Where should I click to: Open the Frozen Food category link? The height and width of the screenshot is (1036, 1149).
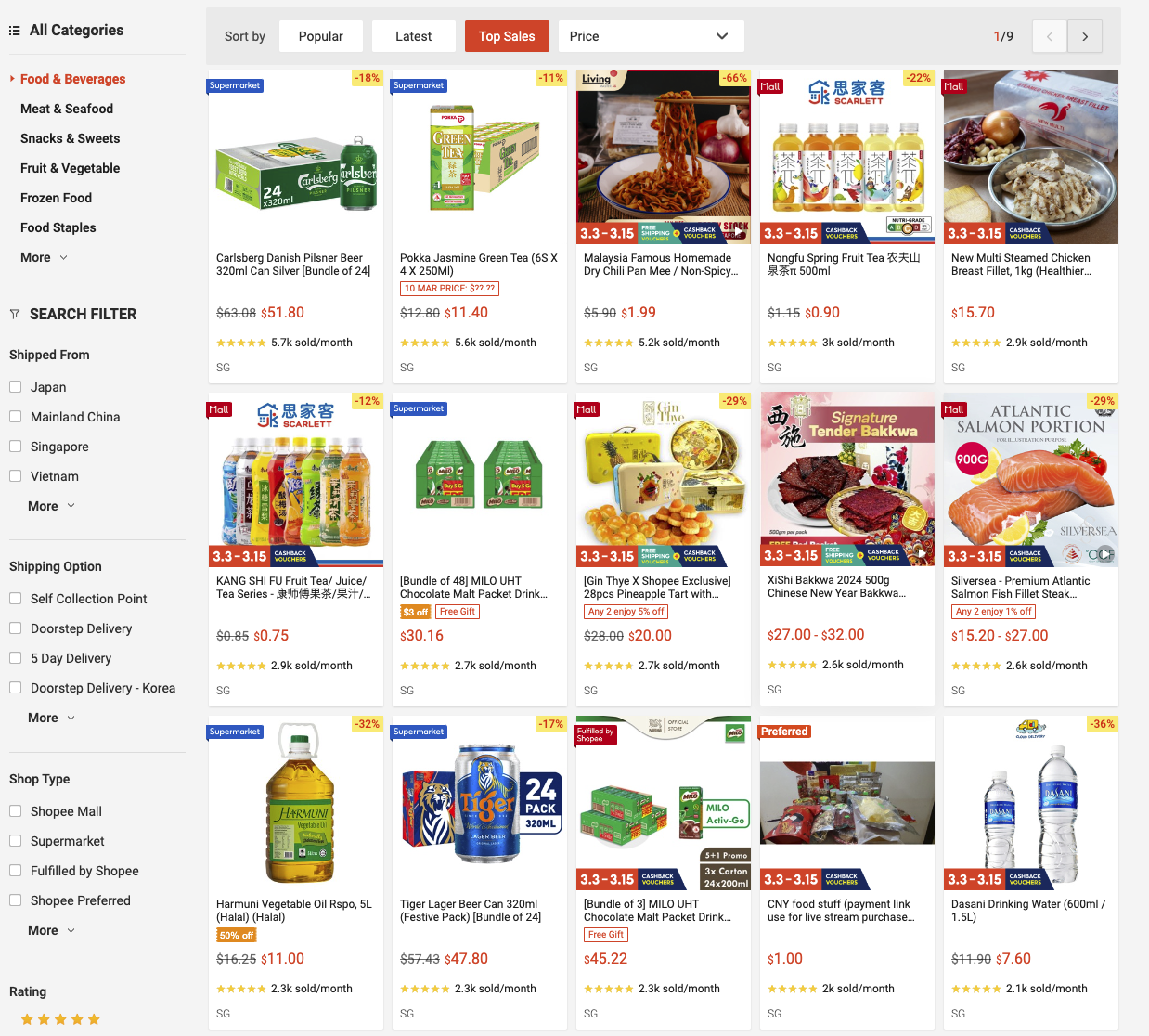[x=56, y=198]
